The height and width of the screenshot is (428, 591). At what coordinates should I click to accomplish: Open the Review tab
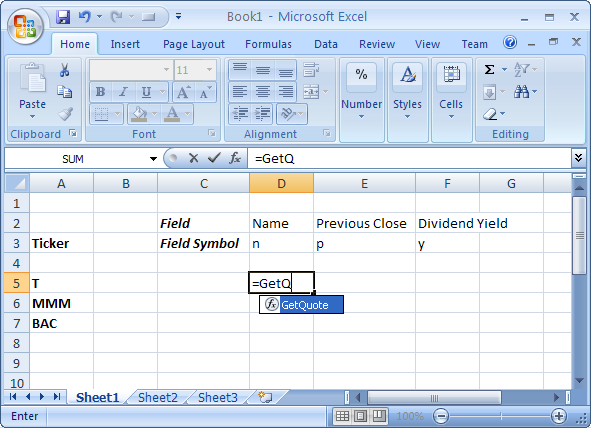[x=377, y=44]
